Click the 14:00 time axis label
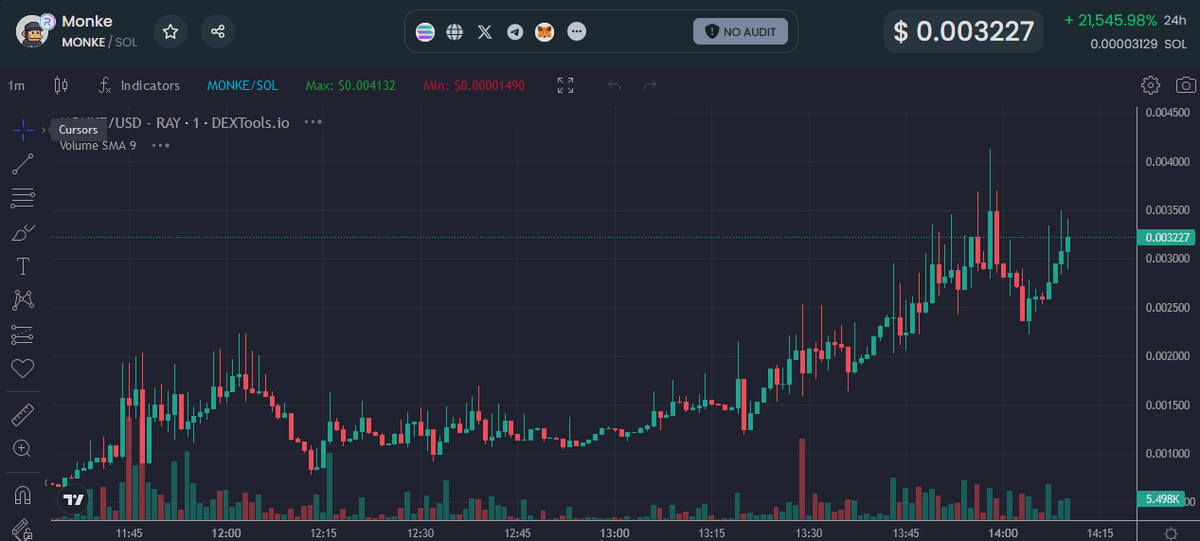This screenshot has width=1200, height=541. tap(1002, 531)
